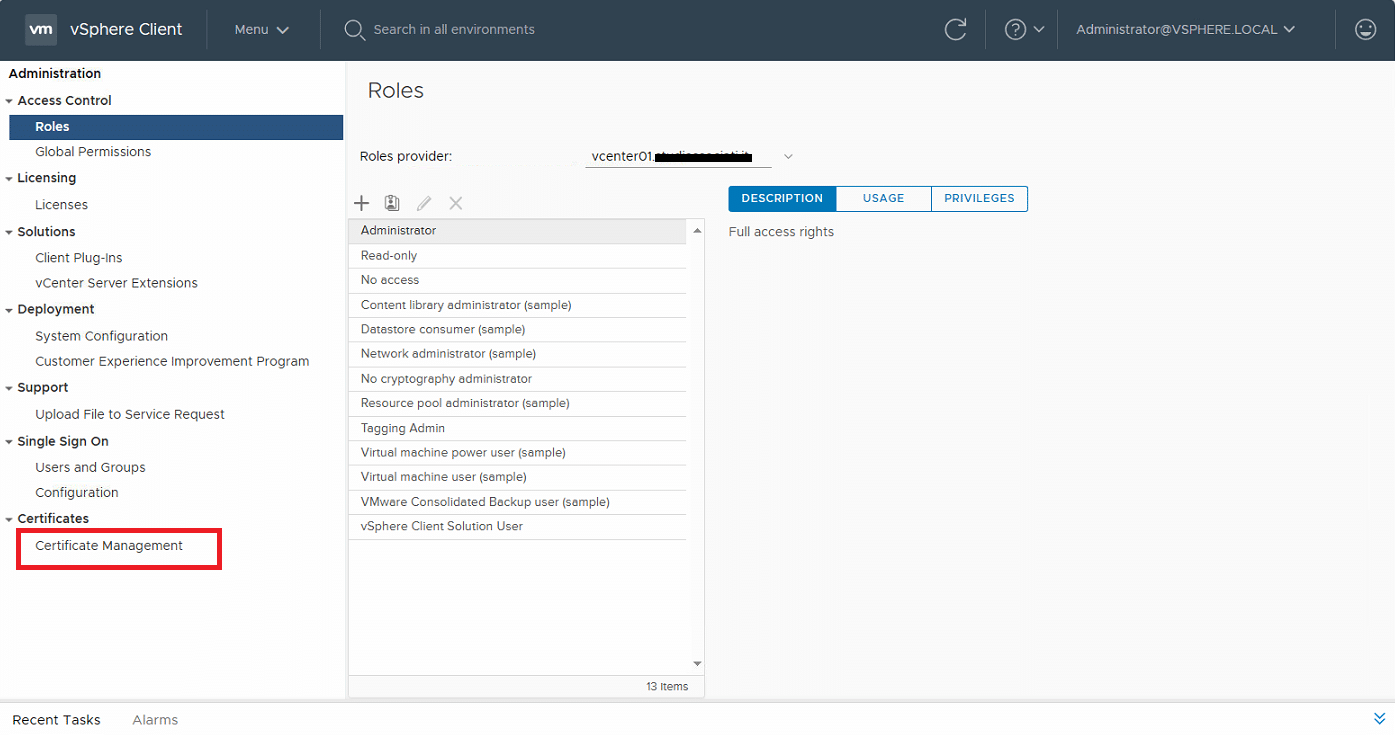The width and height of the screenshot is (1395, 735).
Task: Collapse the Deployment section
Action: [x=9, y=310]
